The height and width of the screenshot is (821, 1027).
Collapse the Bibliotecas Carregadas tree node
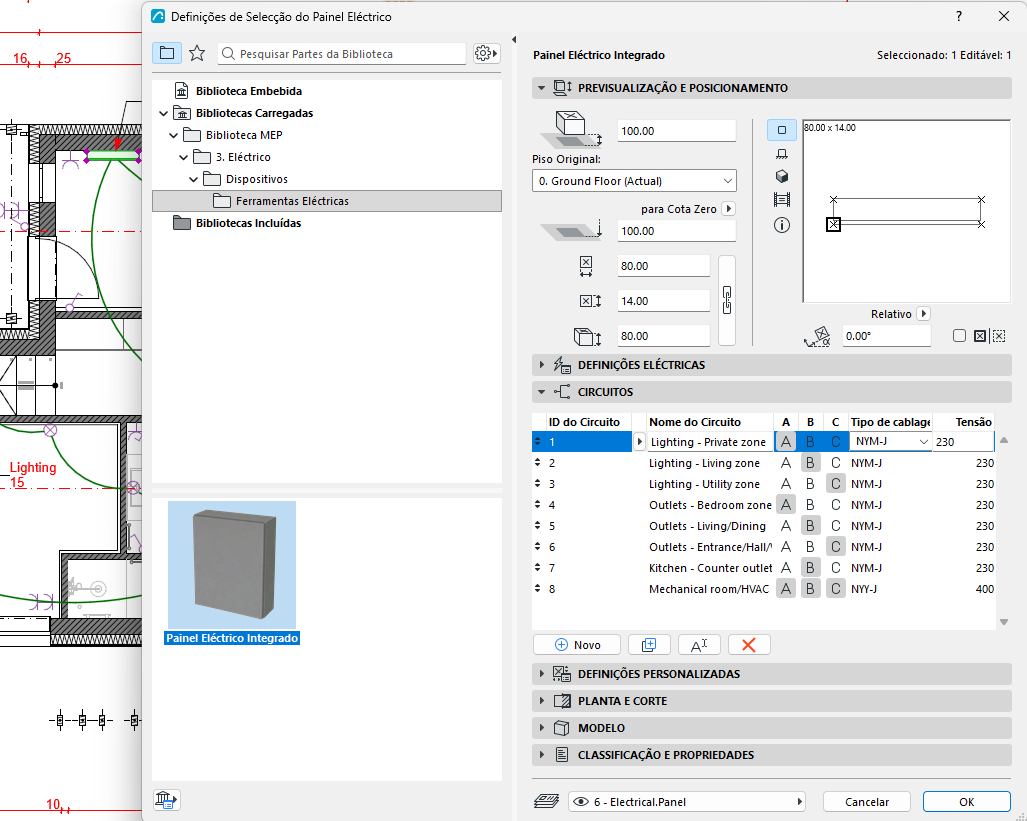pos(164,113)
